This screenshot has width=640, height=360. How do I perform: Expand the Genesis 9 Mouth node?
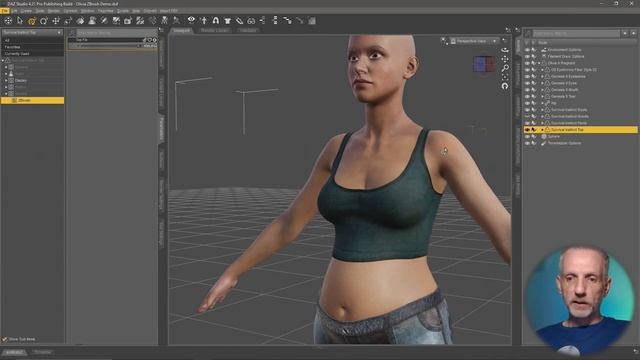[542, 90]
